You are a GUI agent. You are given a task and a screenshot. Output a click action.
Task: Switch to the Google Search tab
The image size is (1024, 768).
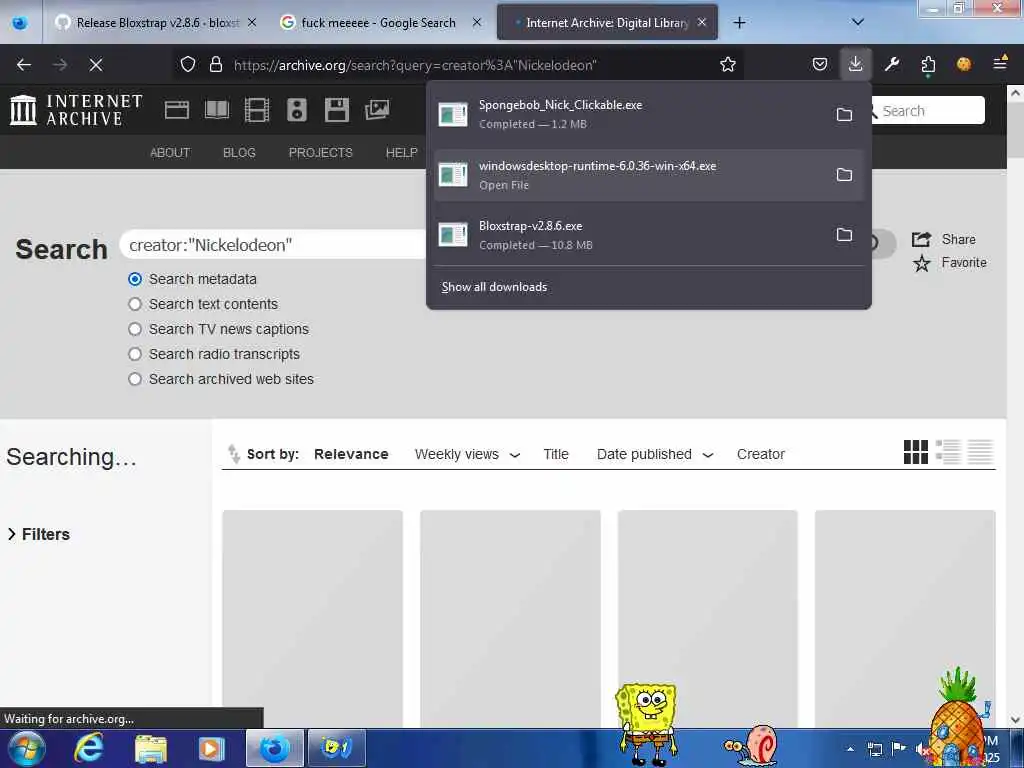point(378,23)
